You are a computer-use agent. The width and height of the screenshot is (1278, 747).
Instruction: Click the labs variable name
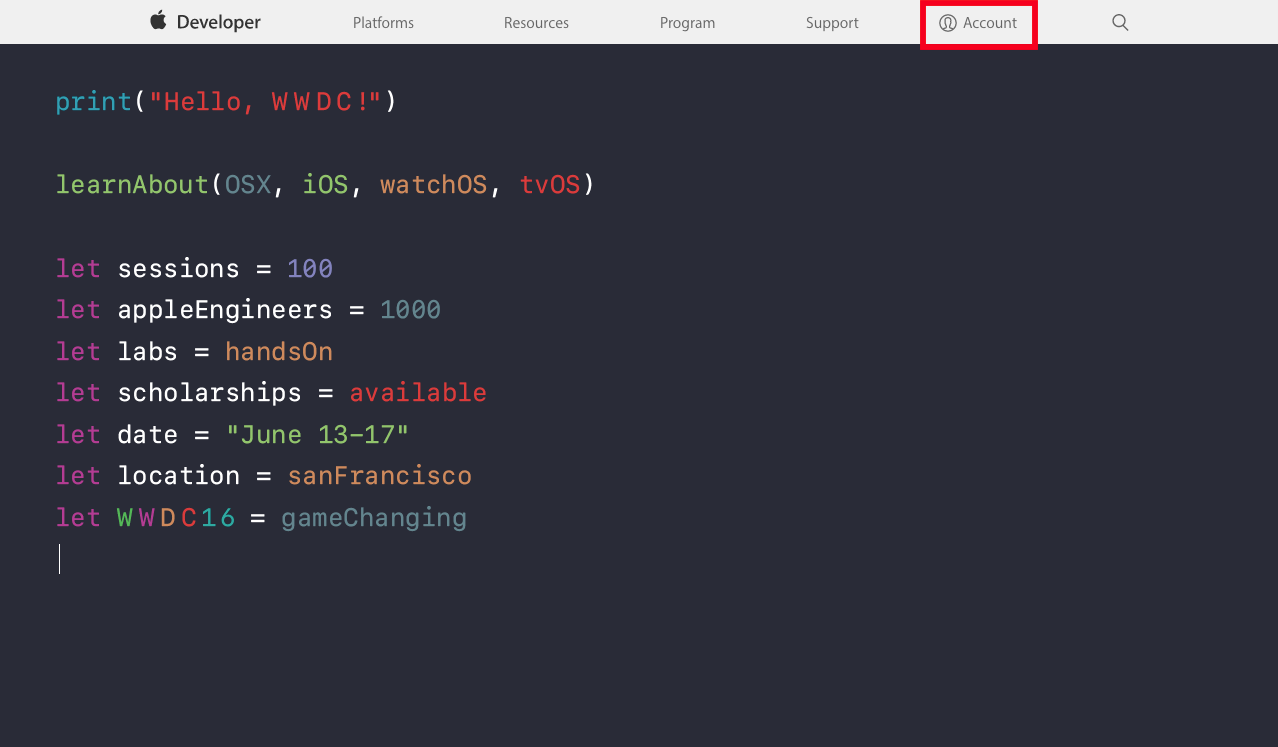pyautogui.click(x=147, y=352)
